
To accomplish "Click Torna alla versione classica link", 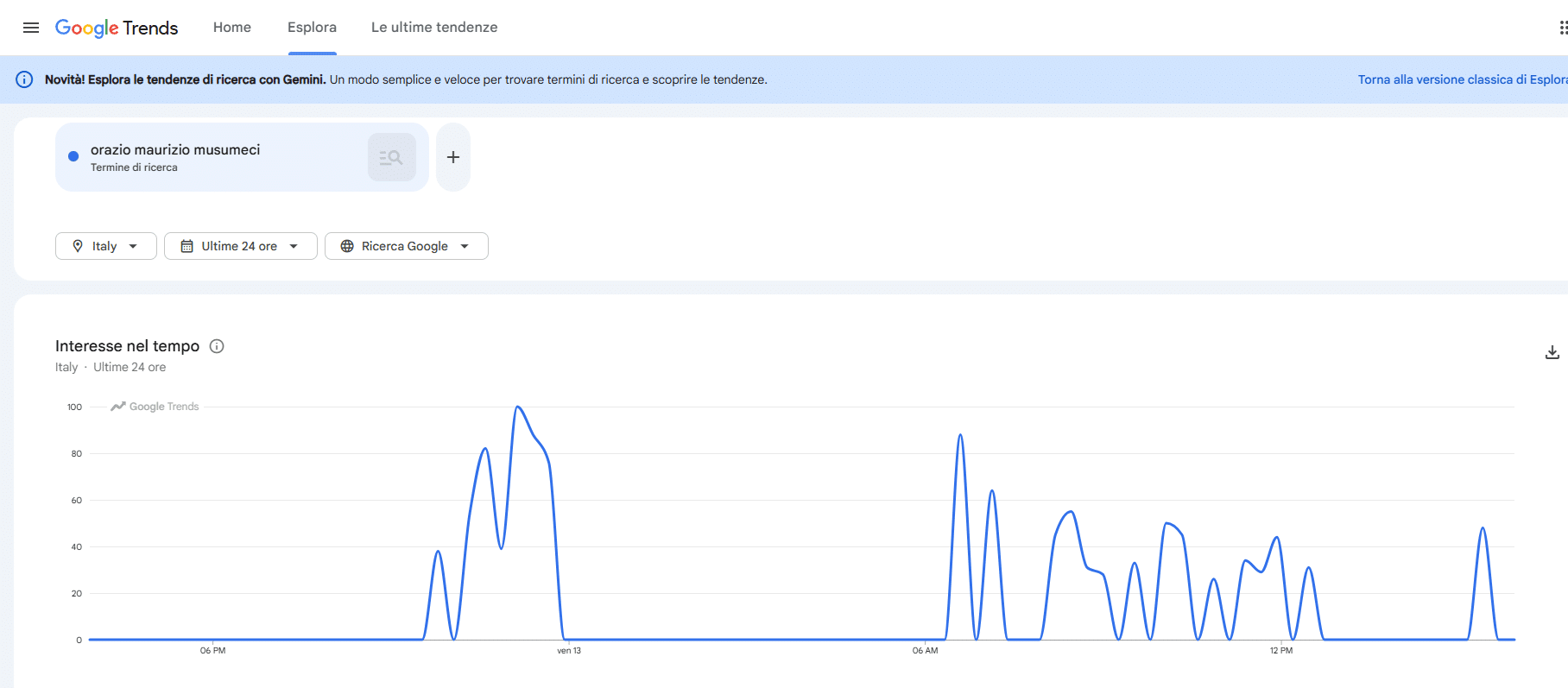I will [1462, 79].
